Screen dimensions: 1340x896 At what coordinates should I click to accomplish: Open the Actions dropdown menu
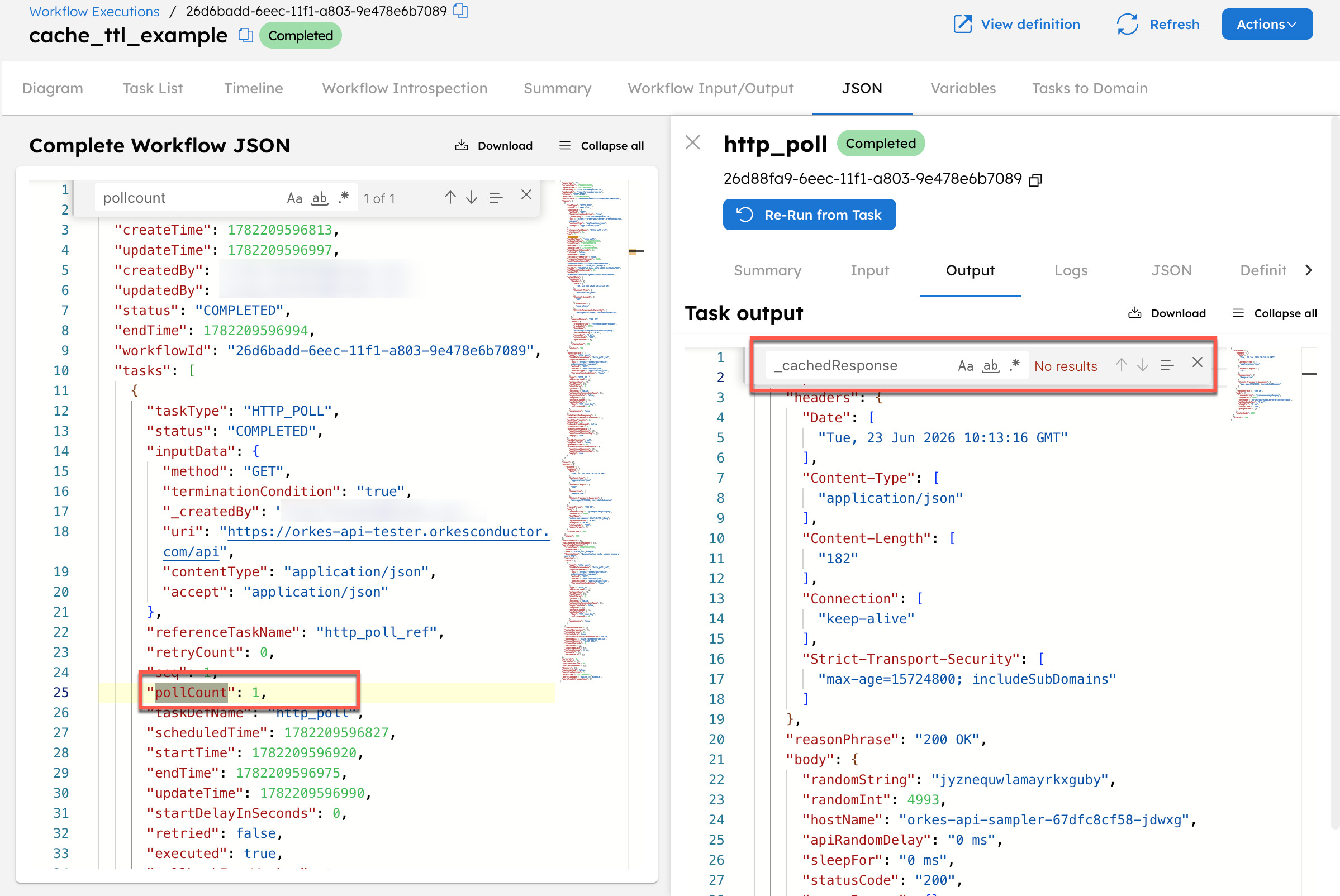pyautogui.click(x=1267, y=24)
